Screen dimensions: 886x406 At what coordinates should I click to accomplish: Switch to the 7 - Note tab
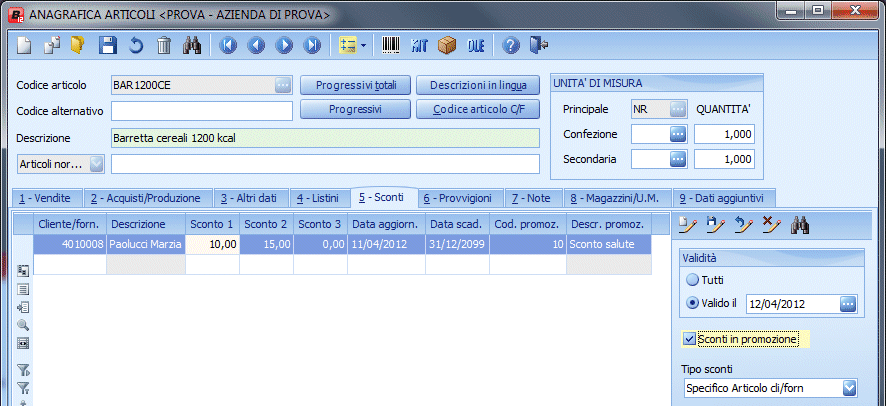pyautogui.click(x=533, y=198)
